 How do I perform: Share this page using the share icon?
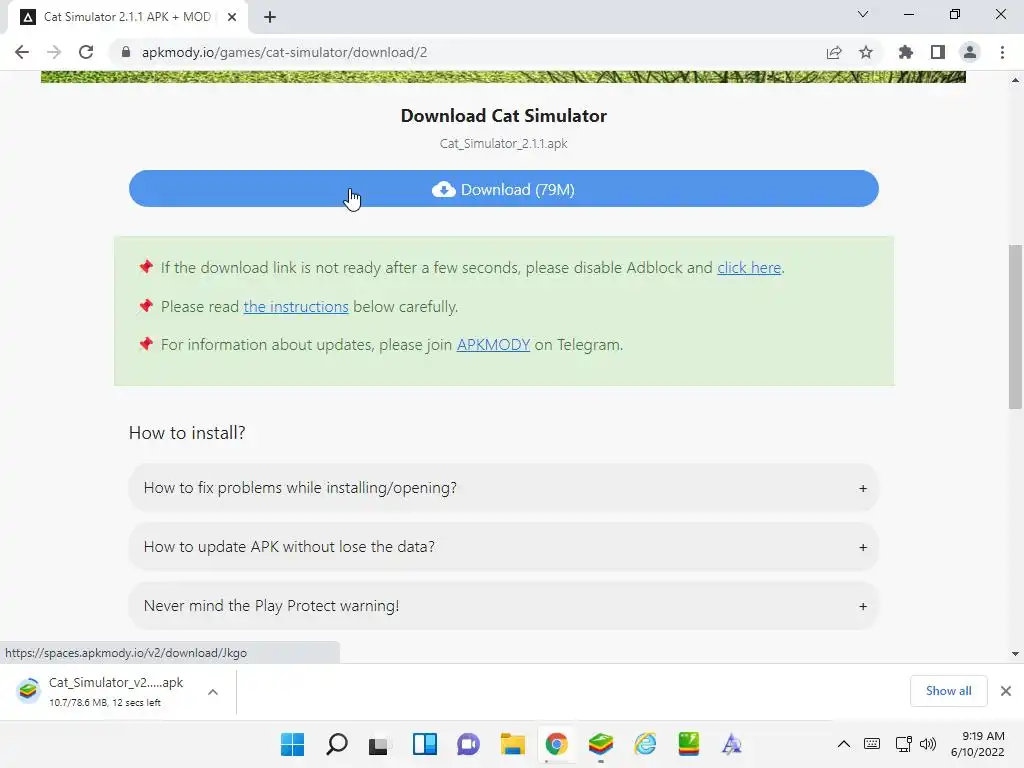(834, 52)
